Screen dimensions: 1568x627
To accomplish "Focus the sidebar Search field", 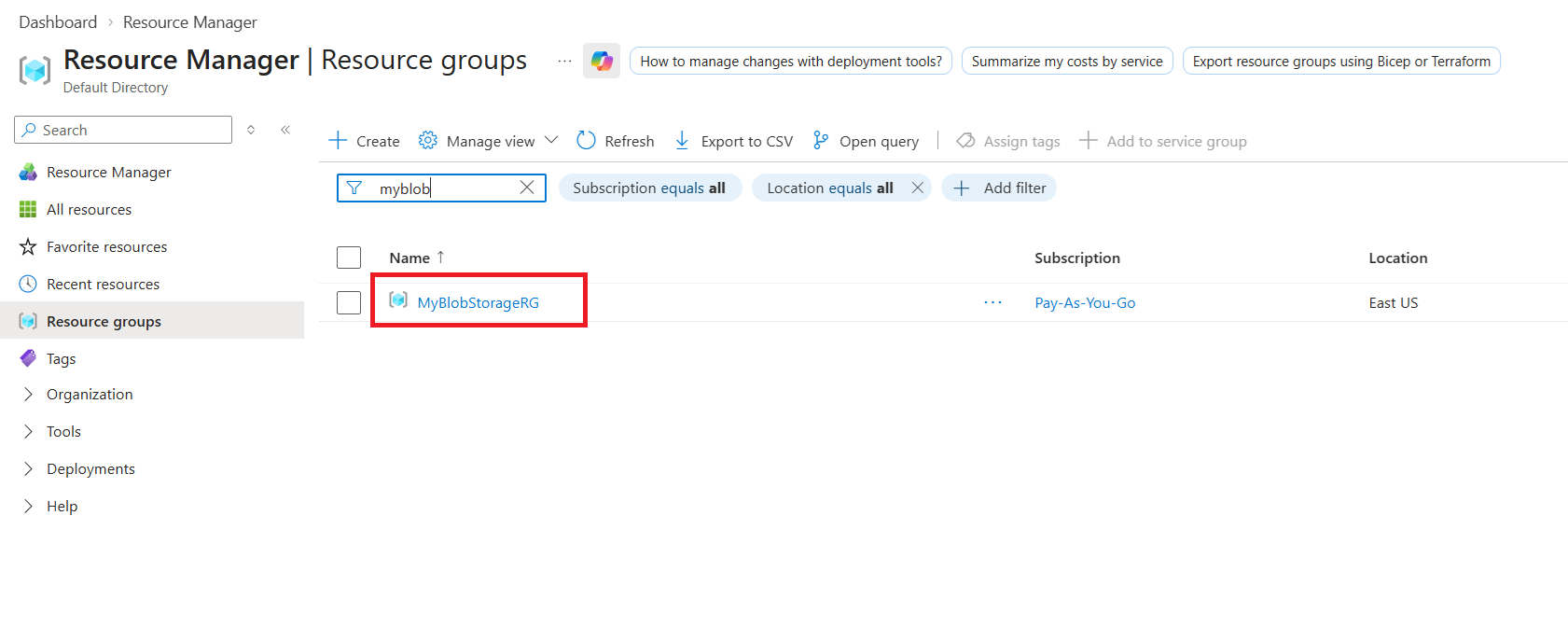I will [x=123, y=130].
